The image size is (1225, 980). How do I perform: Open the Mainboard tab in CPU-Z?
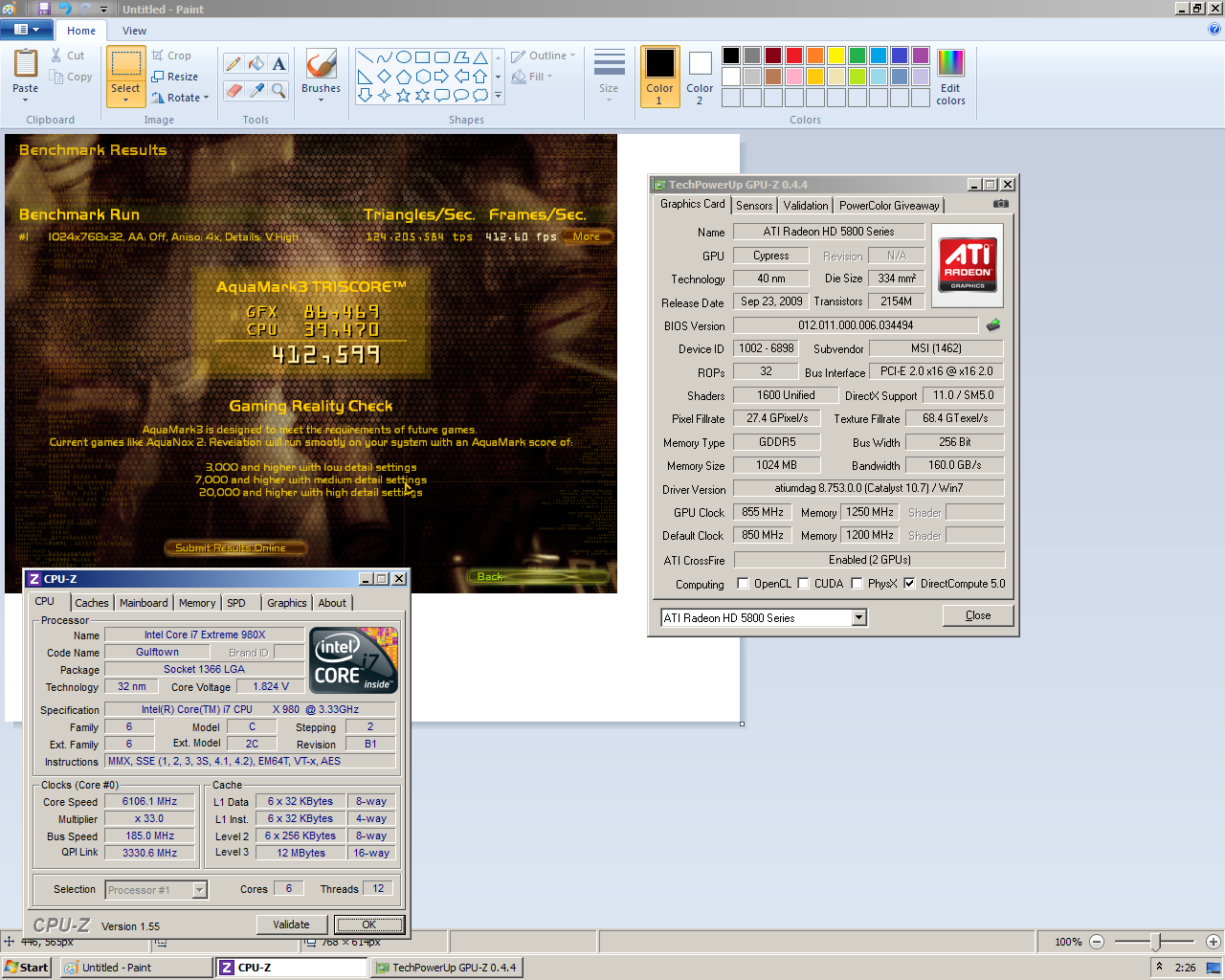click(x=144, y=603)
